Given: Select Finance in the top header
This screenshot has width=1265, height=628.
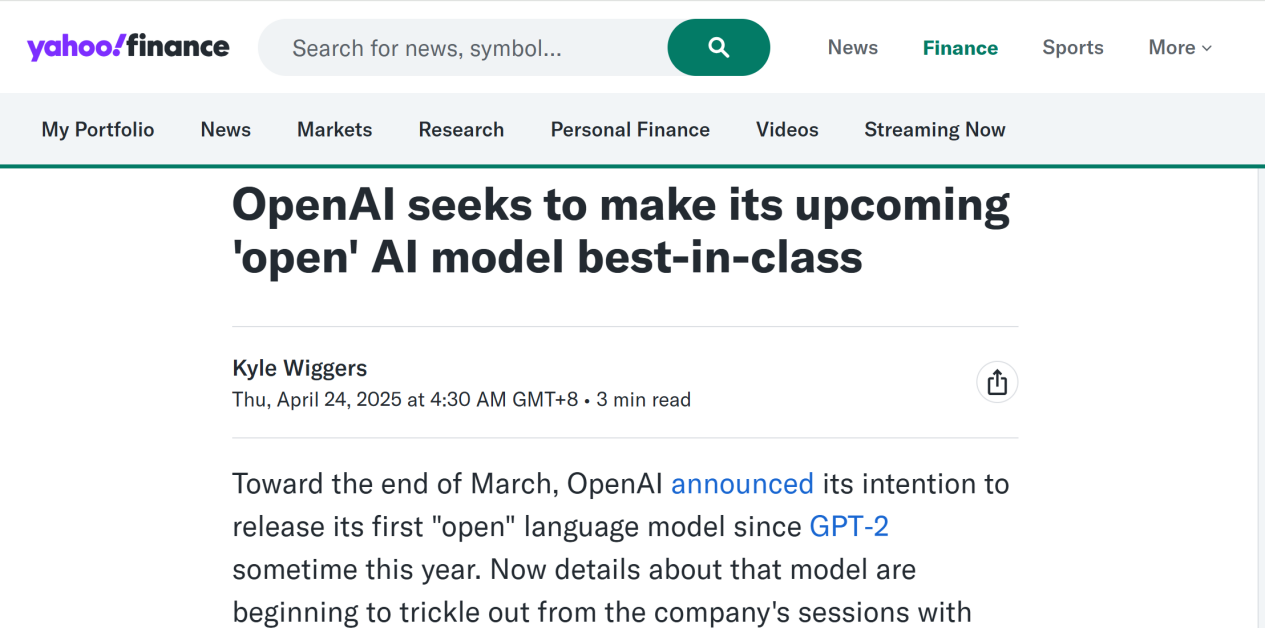Looking at the screenshot, I should click(x=960, y=48).
